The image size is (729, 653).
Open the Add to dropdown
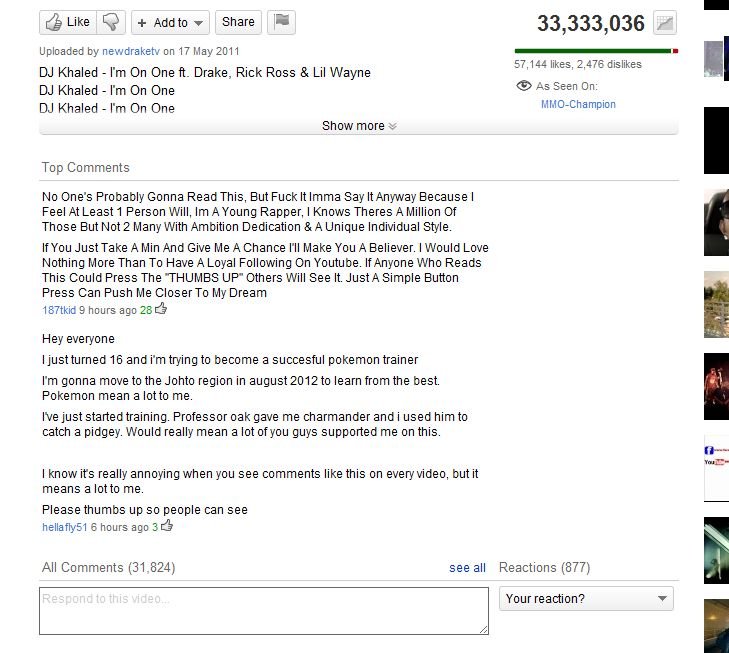(170, 22)
